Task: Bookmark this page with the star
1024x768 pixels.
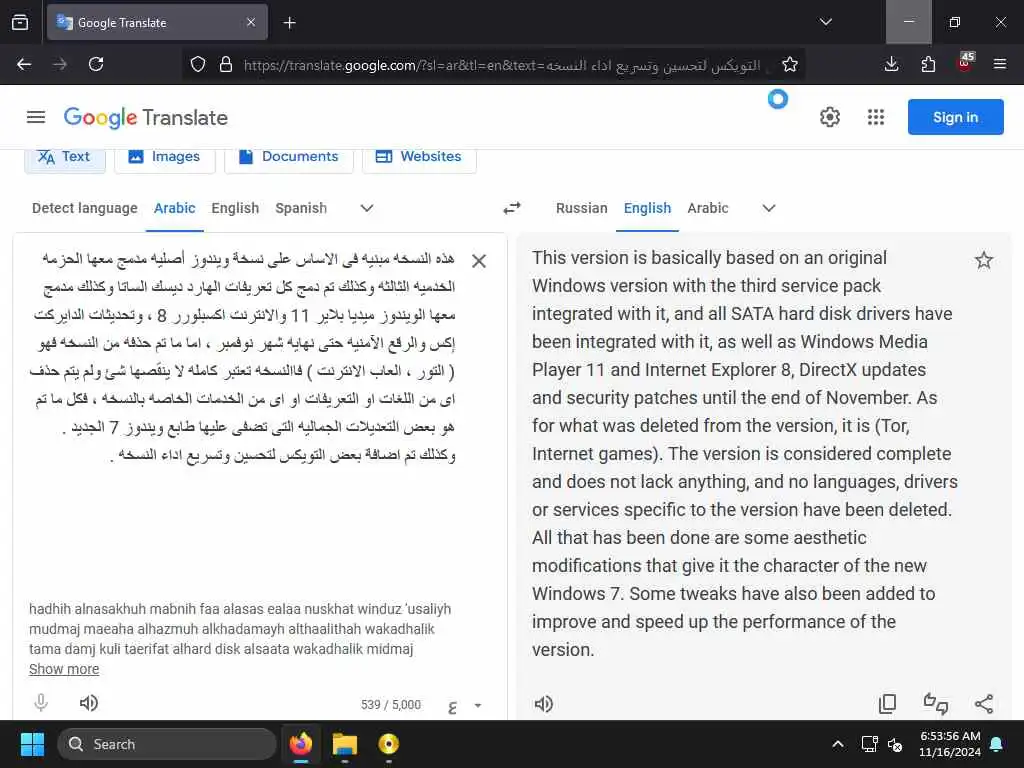Action: [790, 65]
